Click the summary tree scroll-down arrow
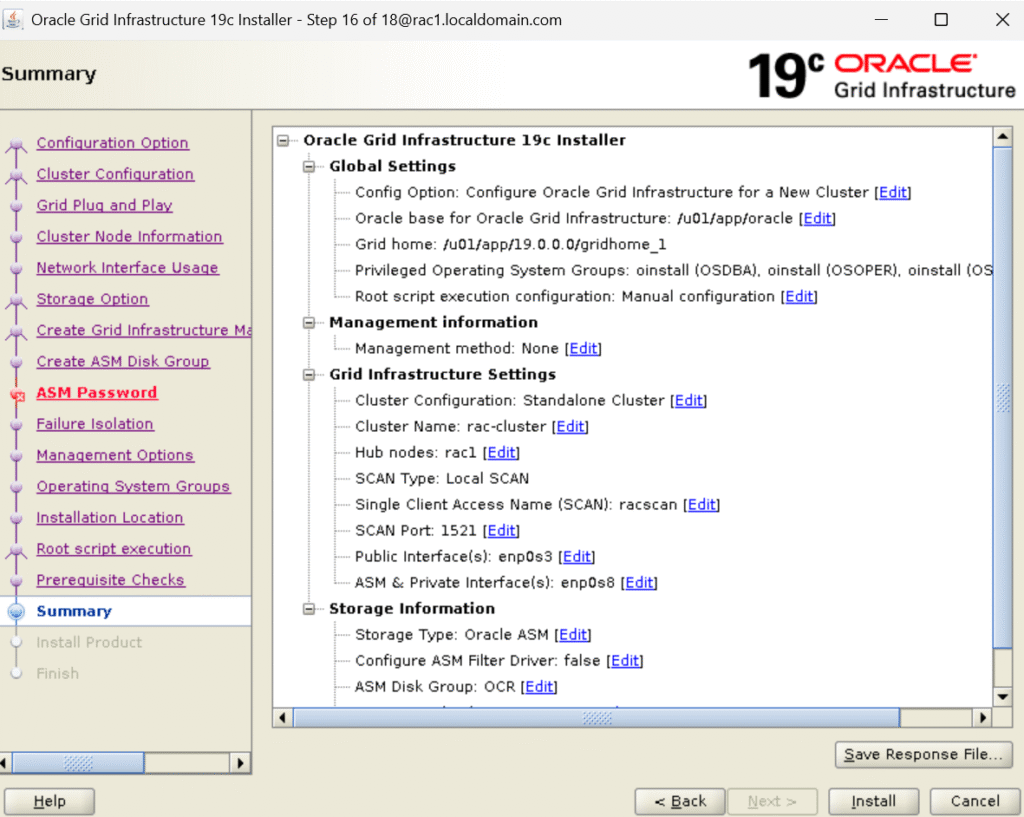The width and height of the screenshot is (1024, 817). [x=1002, y=696]
